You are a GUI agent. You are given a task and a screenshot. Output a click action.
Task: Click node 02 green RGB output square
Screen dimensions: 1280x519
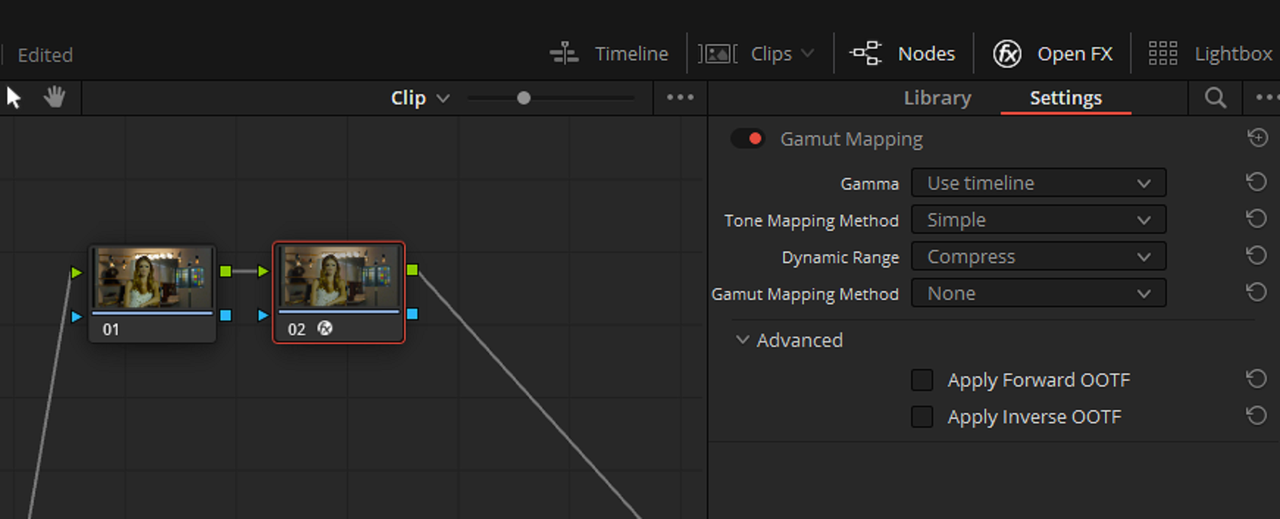(412, 270)
